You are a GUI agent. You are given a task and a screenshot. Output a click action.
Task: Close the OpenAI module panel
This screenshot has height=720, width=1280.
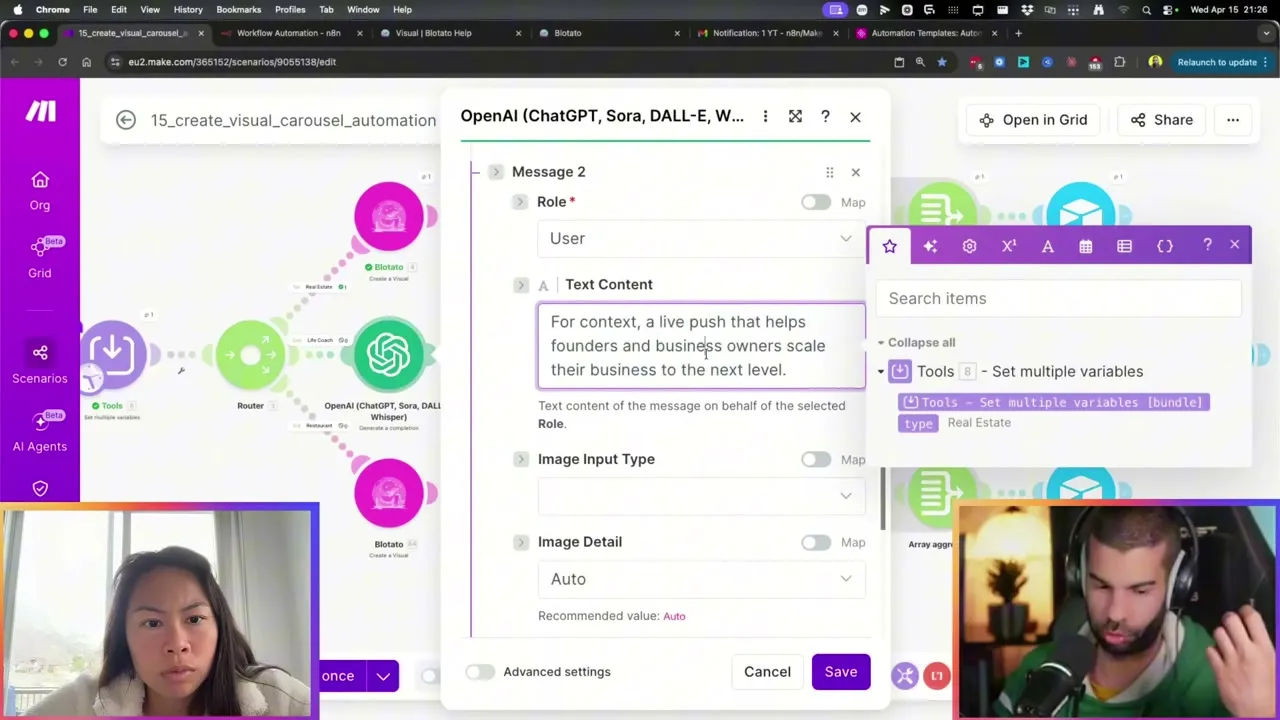(855, 117)
